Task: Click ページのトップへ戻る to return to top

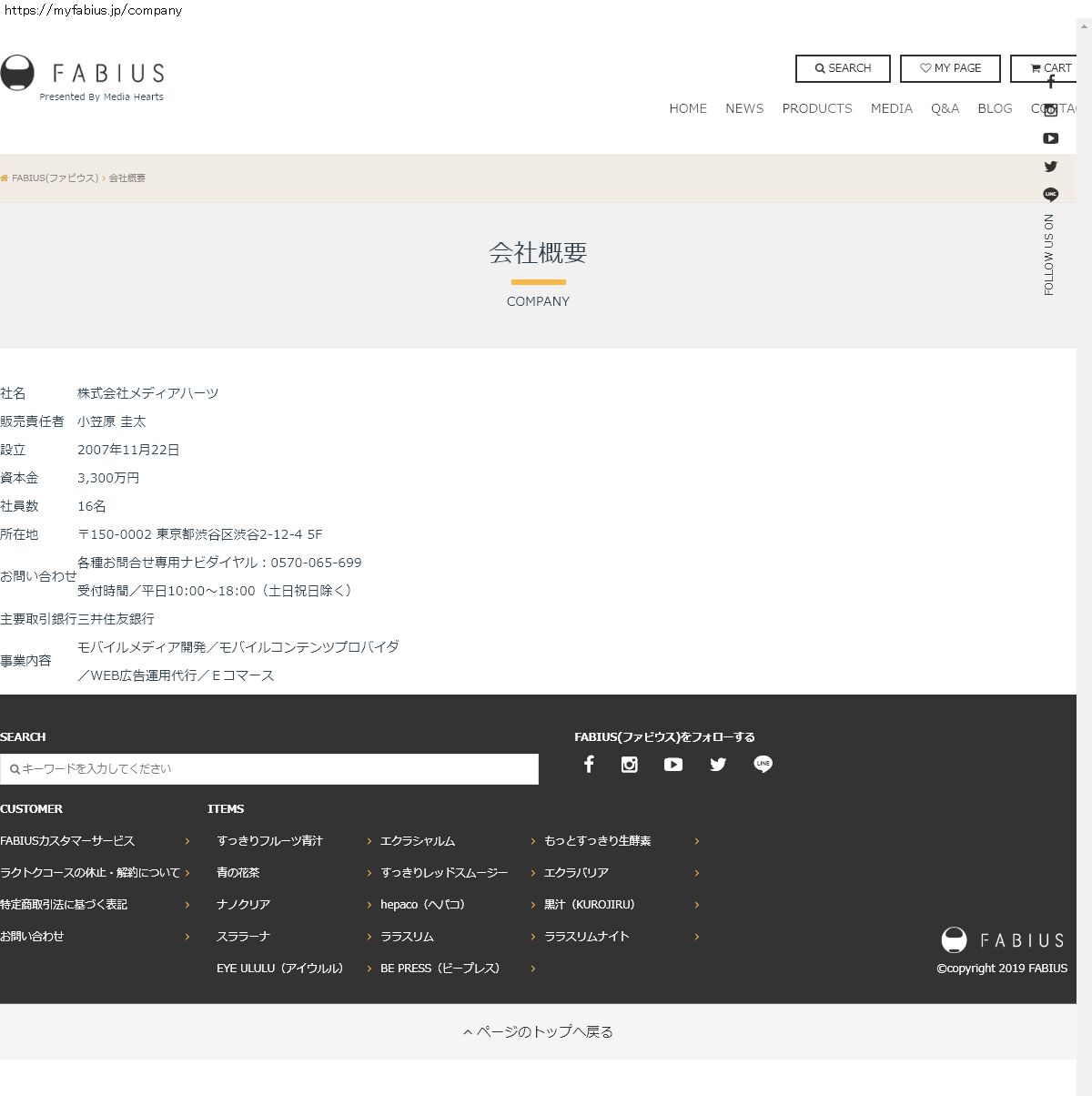Action: (538, 1032)
